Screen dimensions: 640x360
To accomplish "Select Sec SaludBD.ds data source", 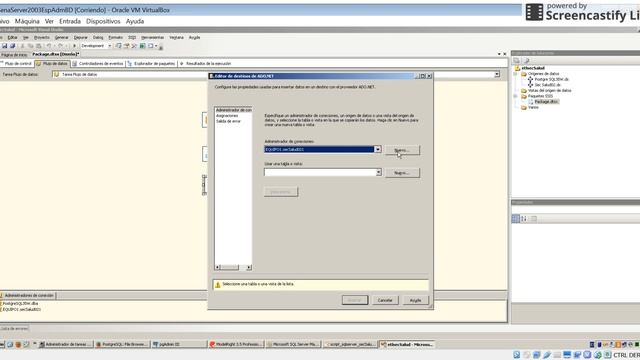I will [x=548, y=85].
